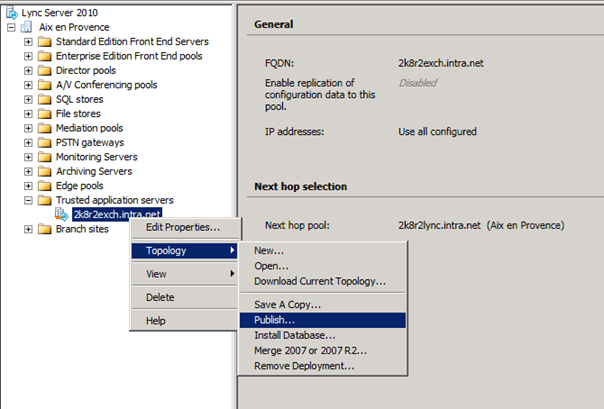Click the PSTN gateways folder icon
Screen dimensions: 604x409
pyautogui.click(x=45, y=143)
